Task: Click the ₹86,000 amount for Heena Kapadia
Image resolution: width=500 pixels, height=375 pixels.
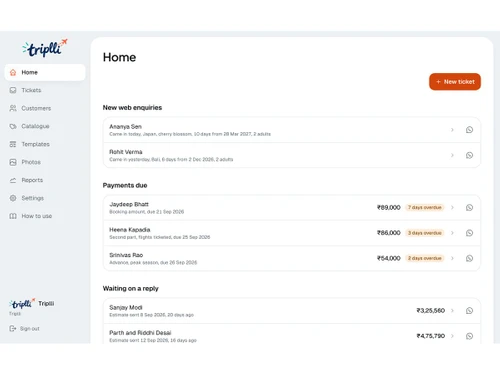Action: click(x=389, y=233)
